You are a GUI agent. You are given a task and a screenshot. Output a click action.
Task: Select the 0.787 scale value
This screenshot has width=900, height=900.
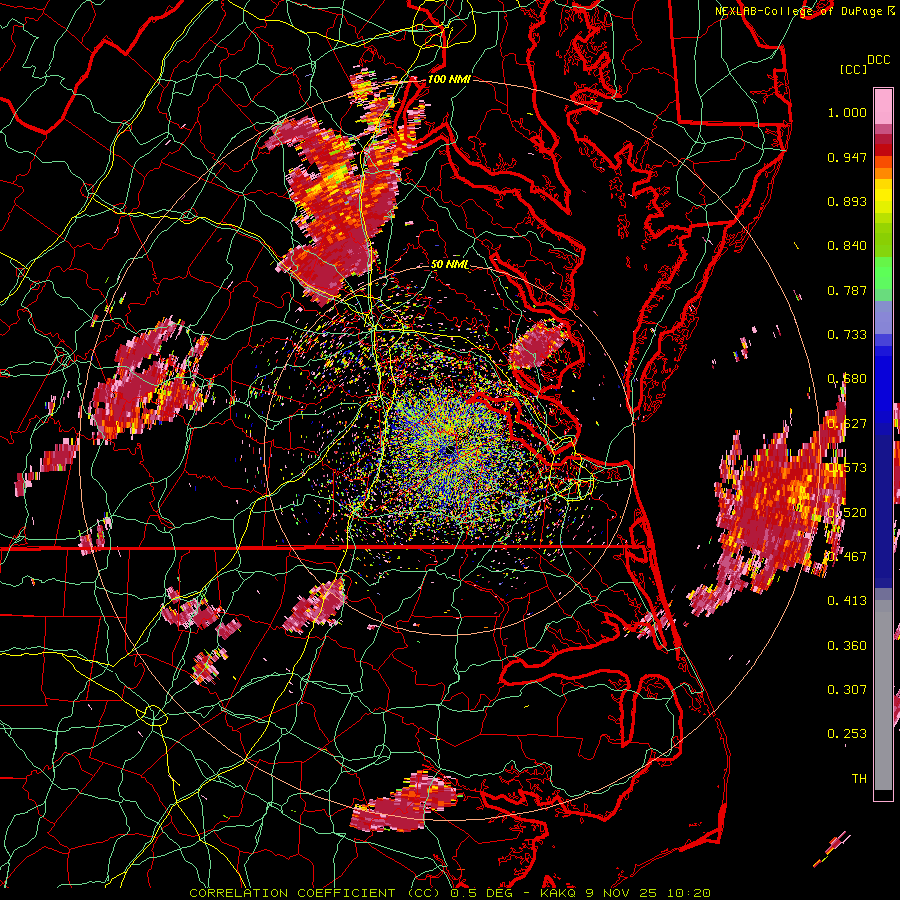click(x=847, y=290)
